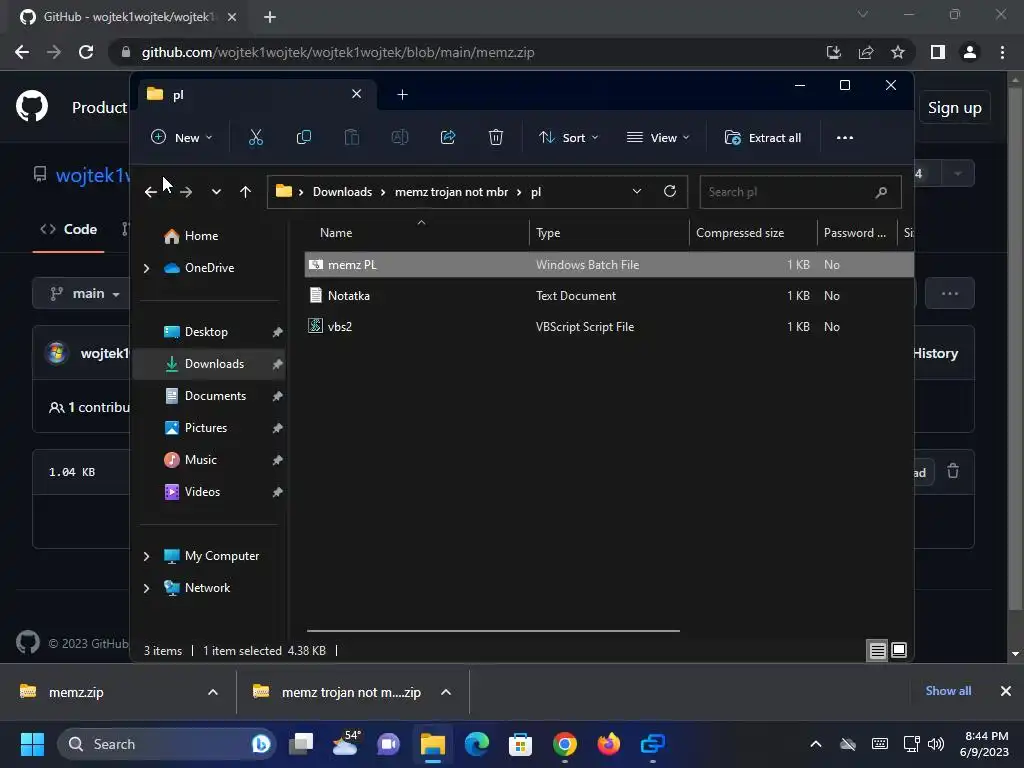Click the GitHub logo in page header

[32, 107]
